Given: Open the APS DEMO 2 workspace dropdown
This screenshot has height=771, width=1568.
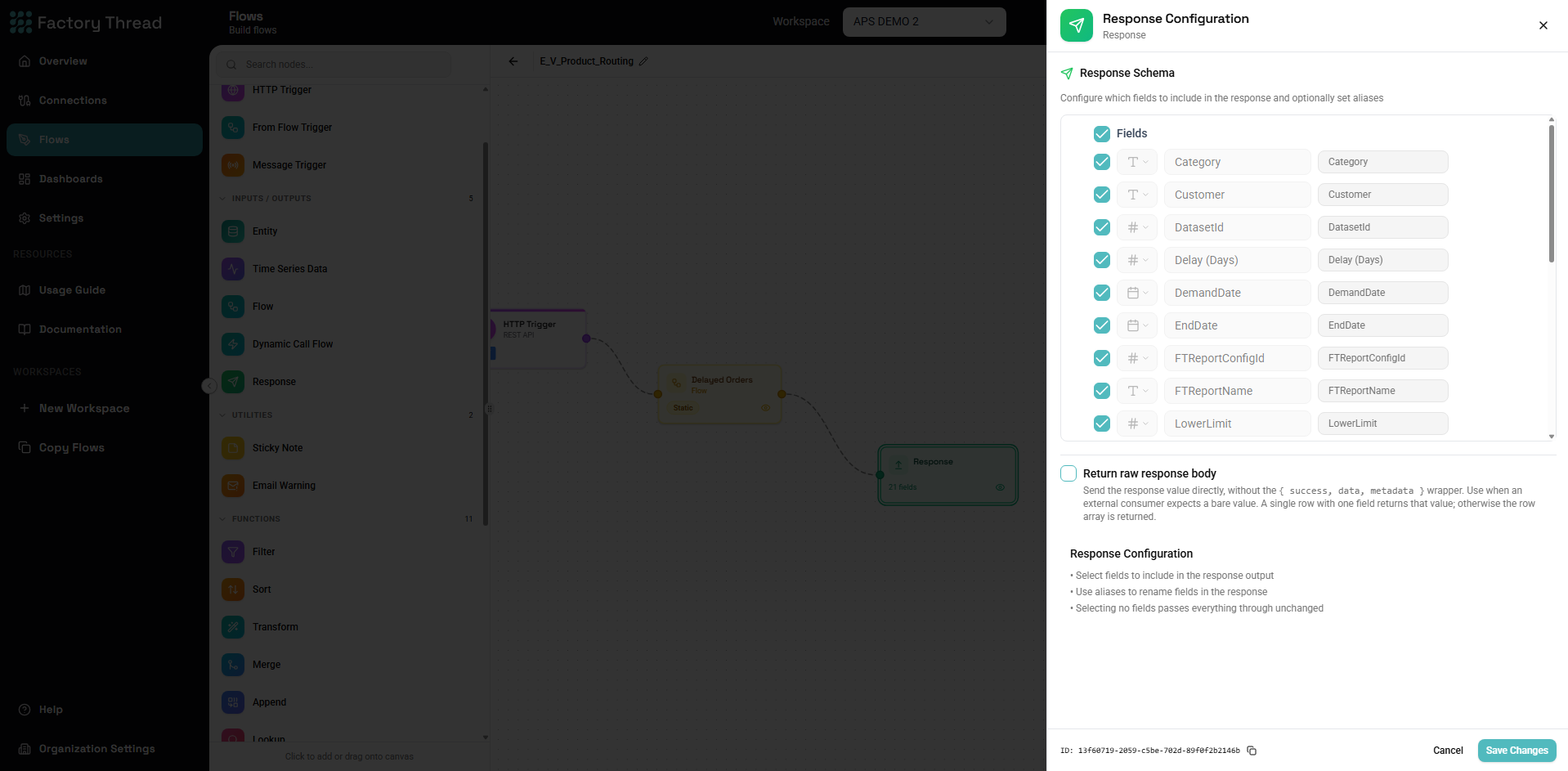Looking at the screenshot, I should coord(924,21).
